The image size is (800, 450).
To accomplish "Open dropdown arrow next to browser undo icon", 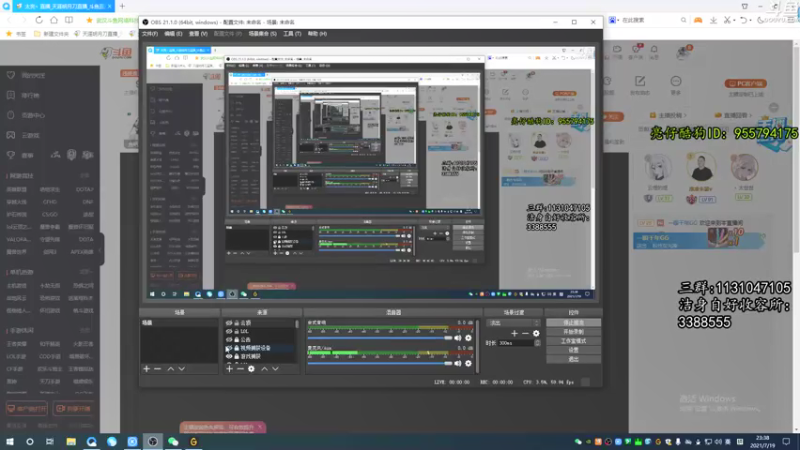I will point(751,20).
